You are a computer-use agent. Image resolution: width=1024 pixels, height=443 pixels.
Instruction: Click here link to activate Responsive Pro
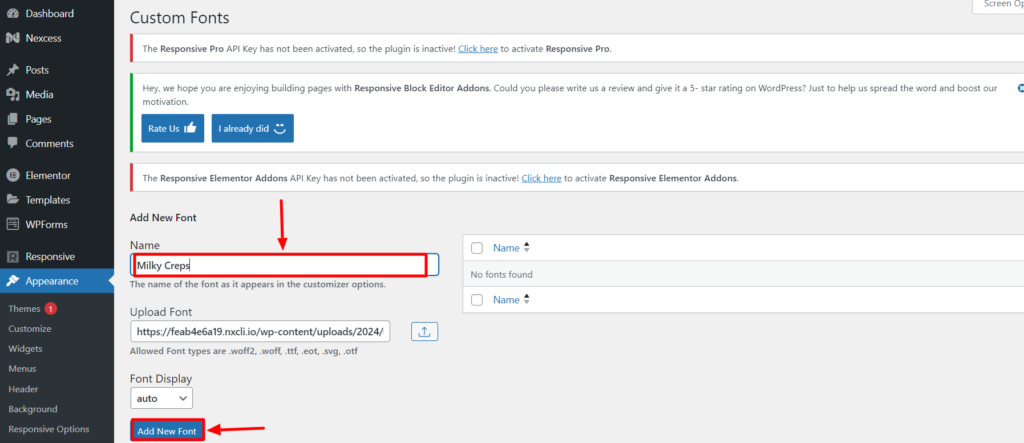478,48
